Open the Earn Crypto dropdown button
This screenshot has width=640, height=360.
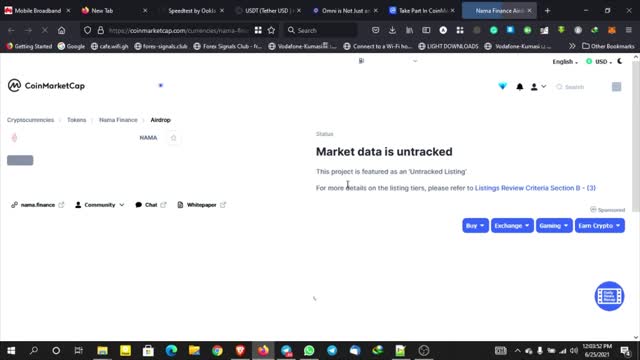pyautogui.click(x=599, y=226)
